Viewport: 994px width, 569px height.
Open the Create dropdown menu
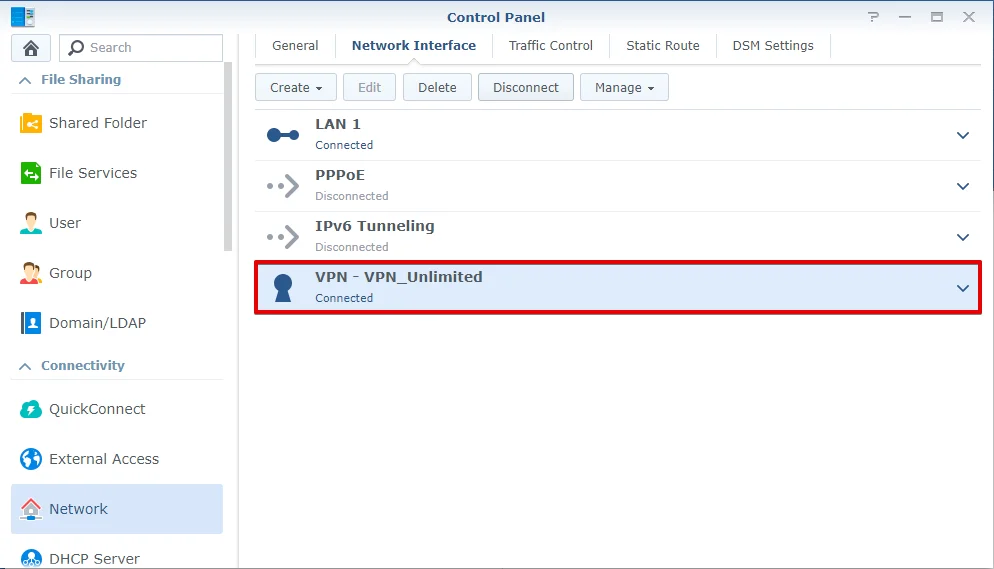pos(295,87)
